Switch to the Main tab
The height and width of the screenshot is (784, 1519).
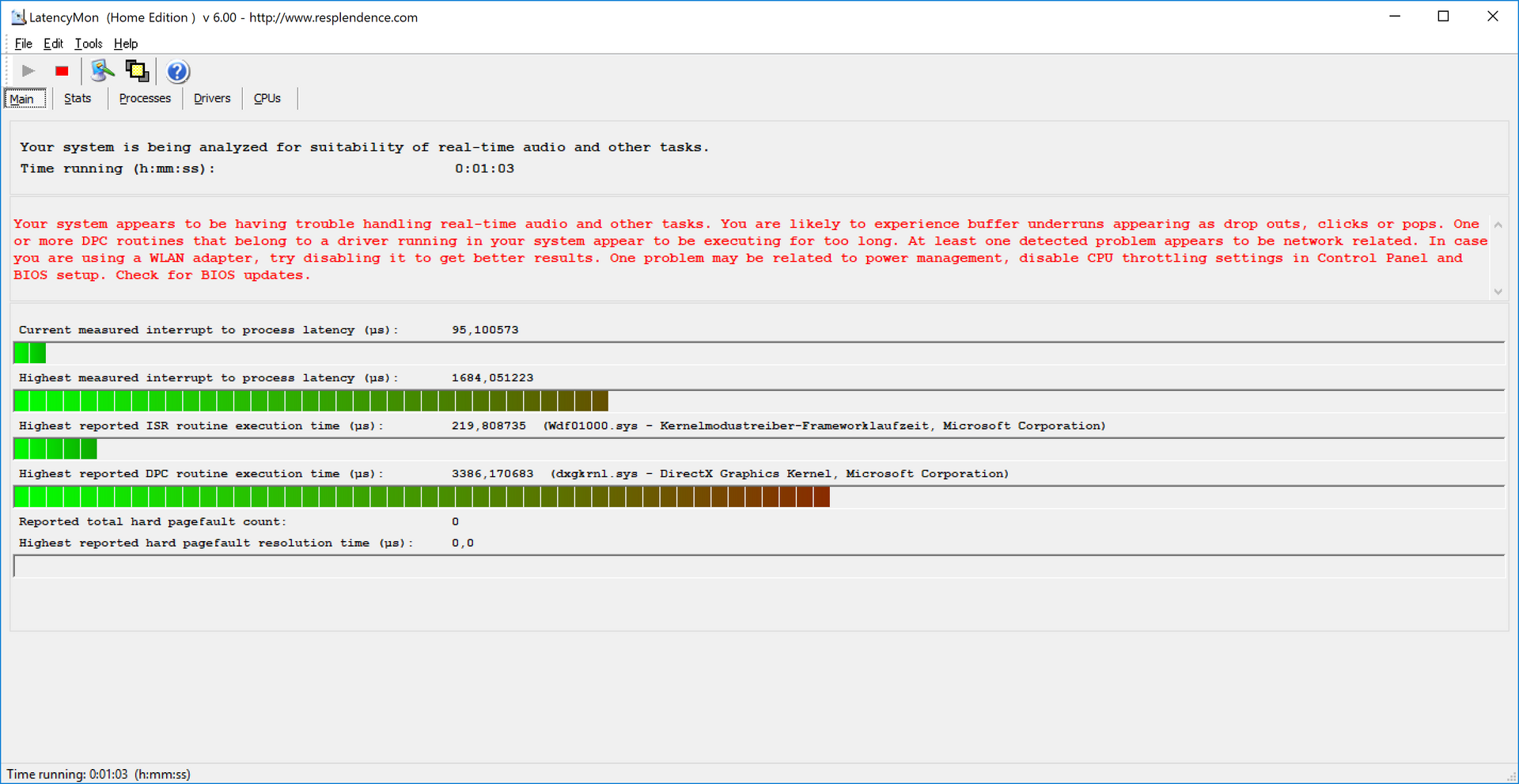click(x=25, y=99)
